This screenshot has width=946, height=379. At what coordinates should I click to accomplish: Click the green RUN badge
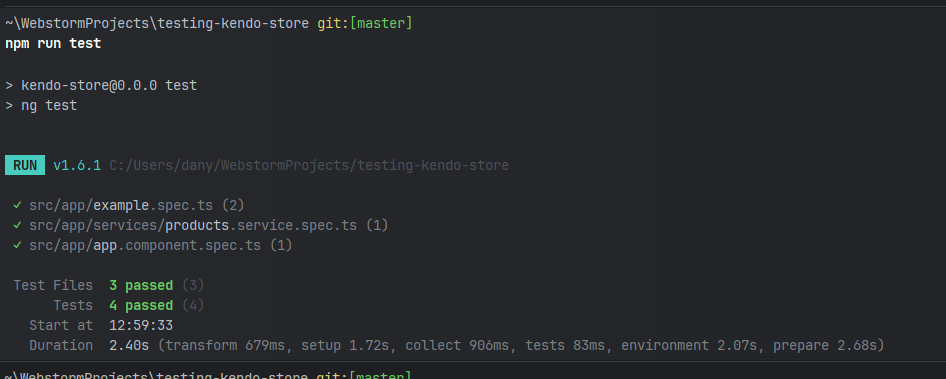(25, 165)
